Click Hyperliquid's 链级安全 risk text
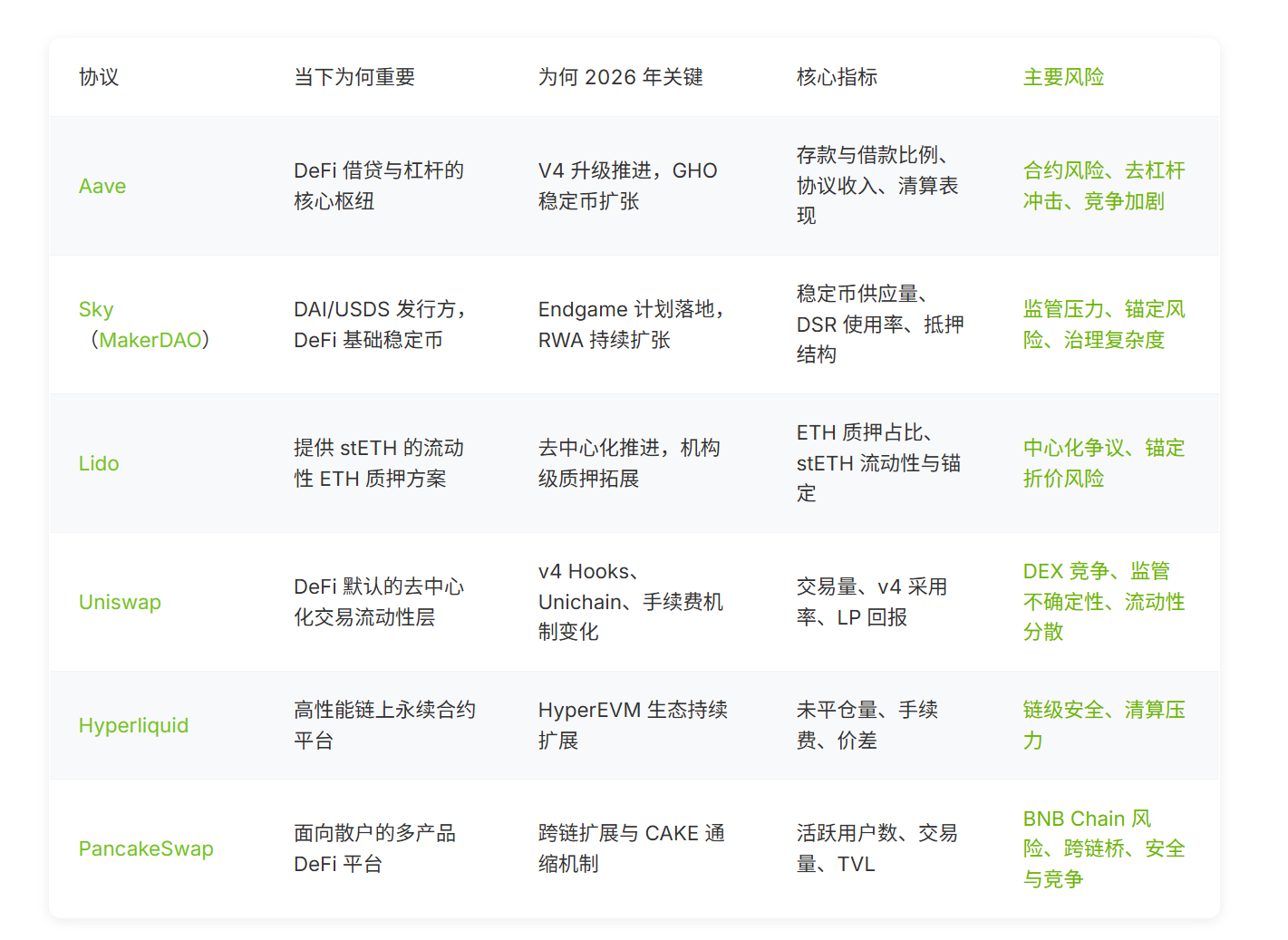1288x940 pixels. (1063, 710)
